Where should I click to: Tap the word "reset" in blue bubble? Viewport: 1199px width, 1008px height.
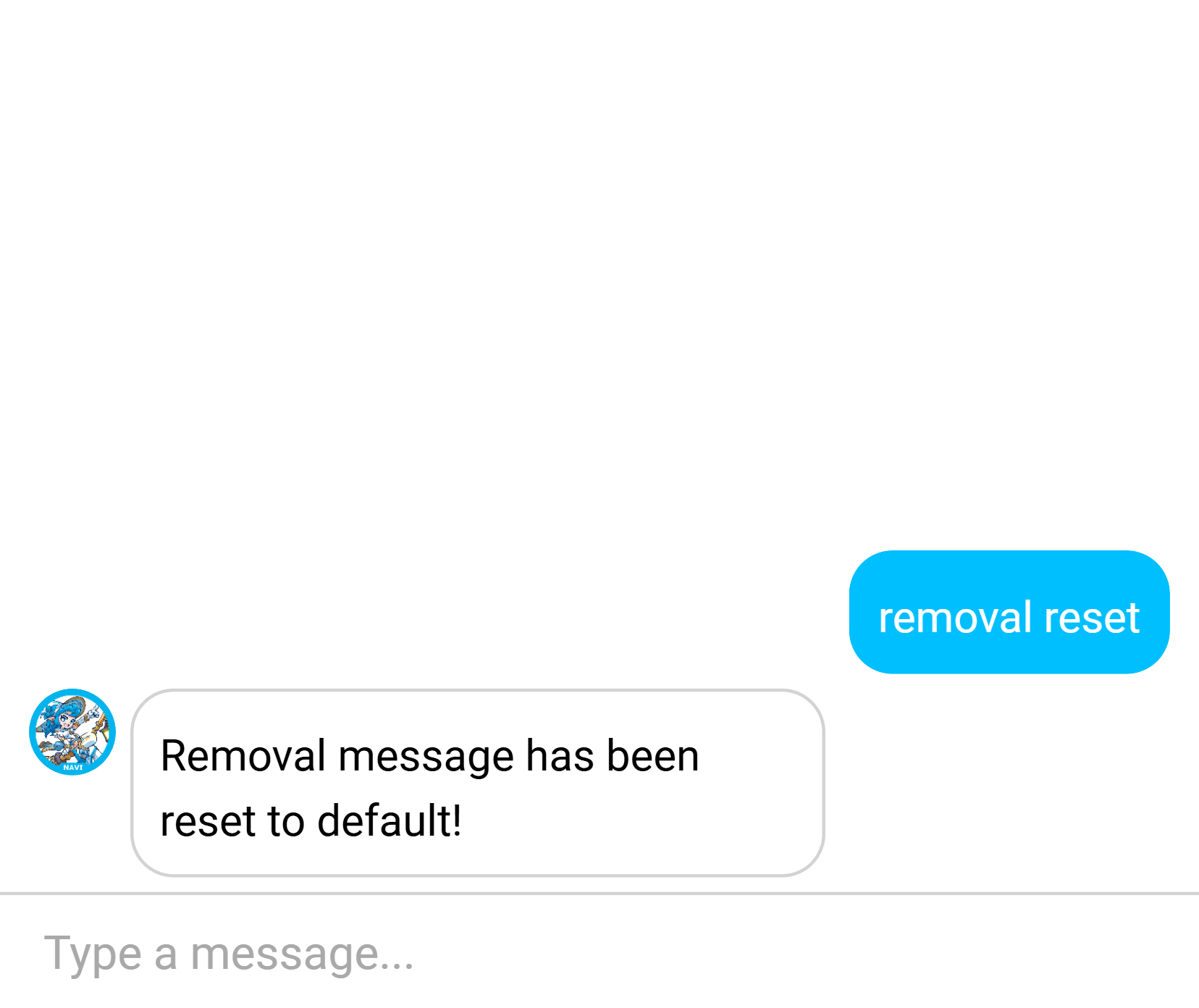(1092, 619)
